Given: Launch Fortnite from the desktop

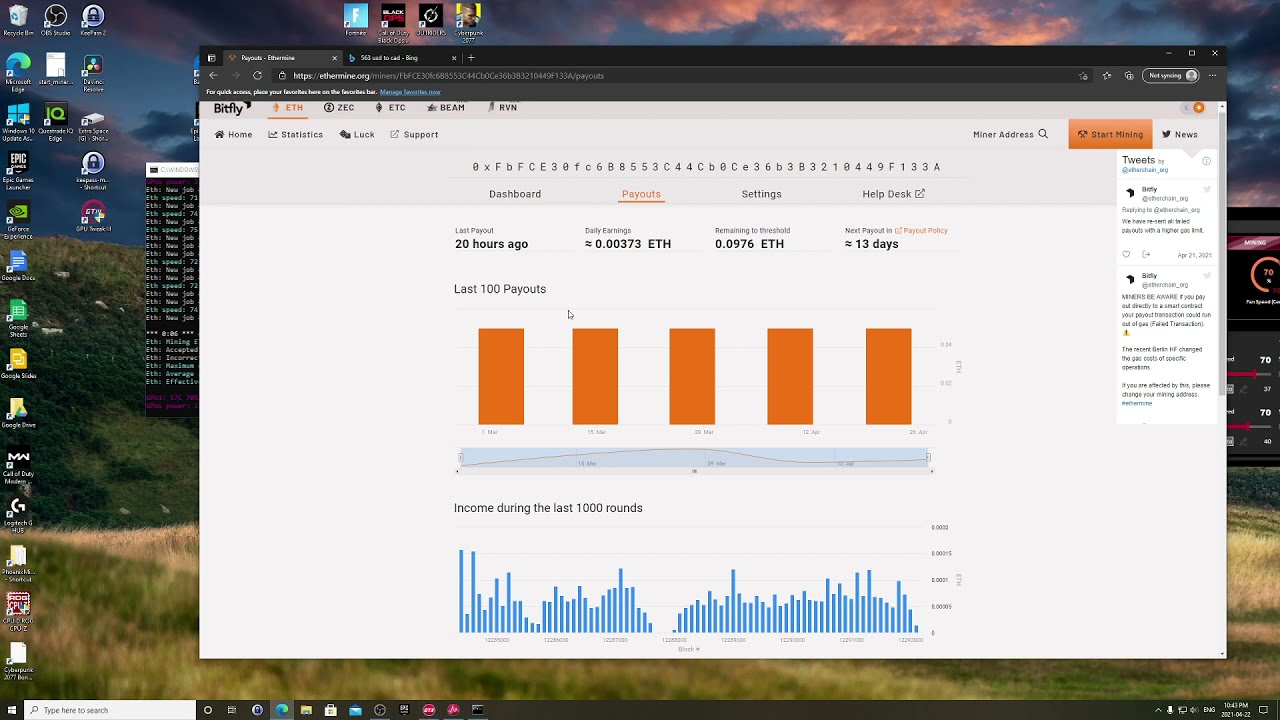Looking at the screenshot, I should pos(356,19).
